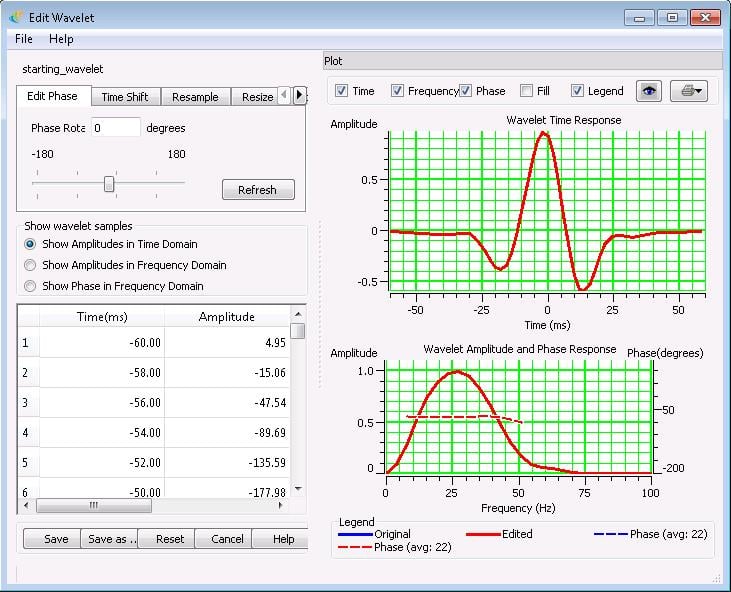Click the horizontal scrollbar right arrow
This screenshot has width=731, height=592.
tap(281, 505)
